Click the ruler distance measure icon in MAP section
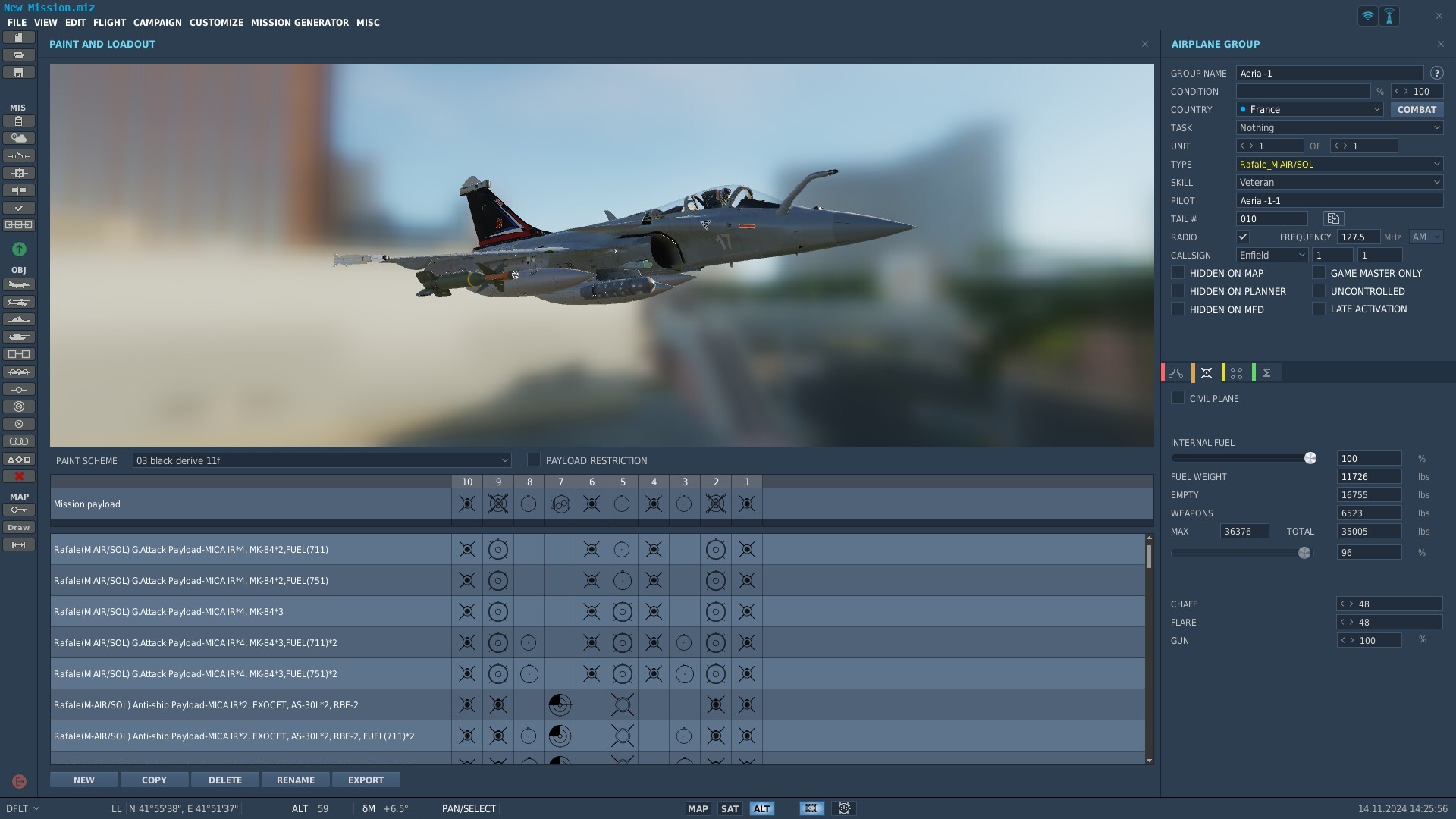1456x819 pixels. click(19, 544)
